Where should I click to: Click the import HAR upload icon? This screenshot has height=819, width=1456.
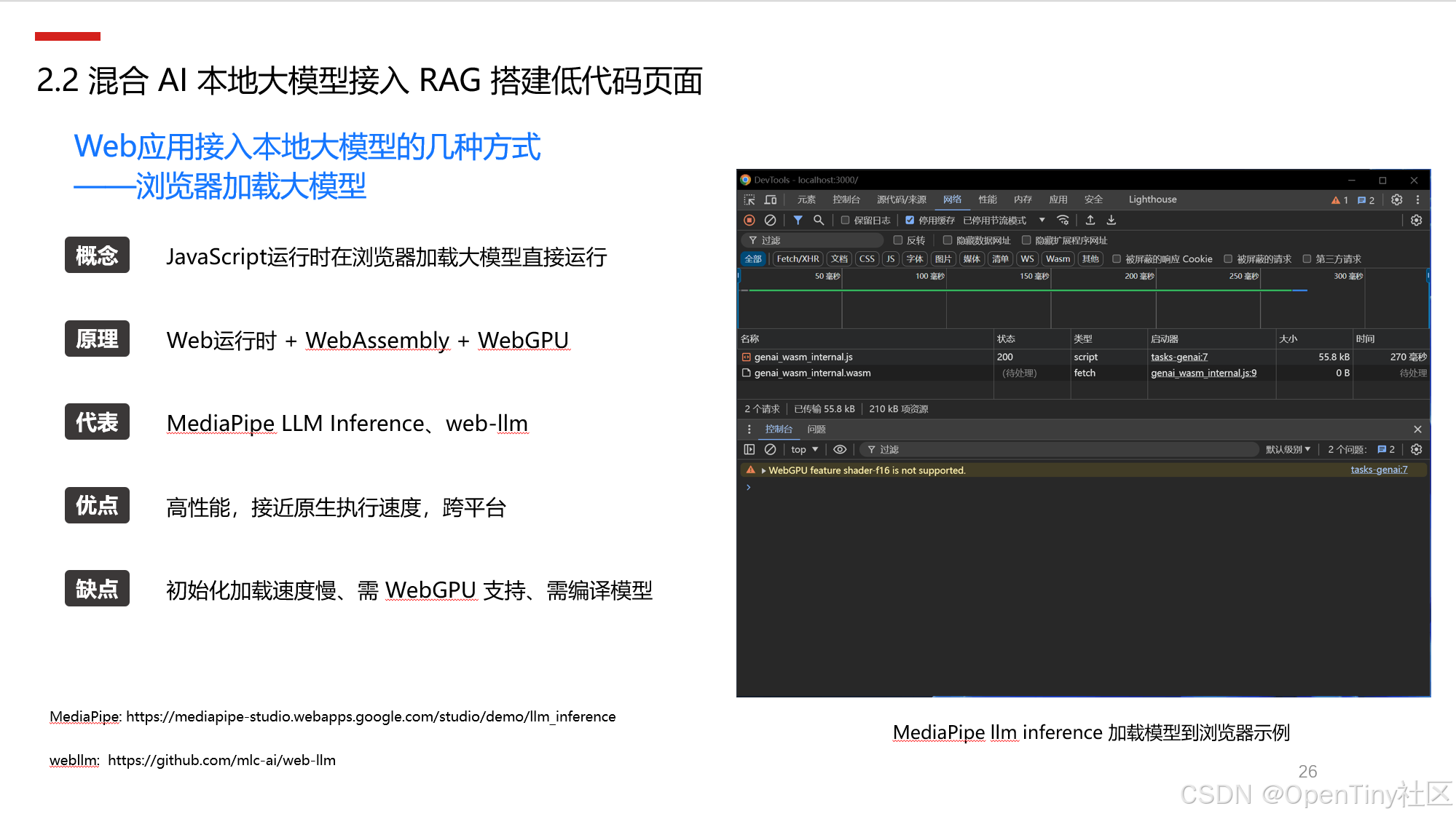tap(1090, 220)
